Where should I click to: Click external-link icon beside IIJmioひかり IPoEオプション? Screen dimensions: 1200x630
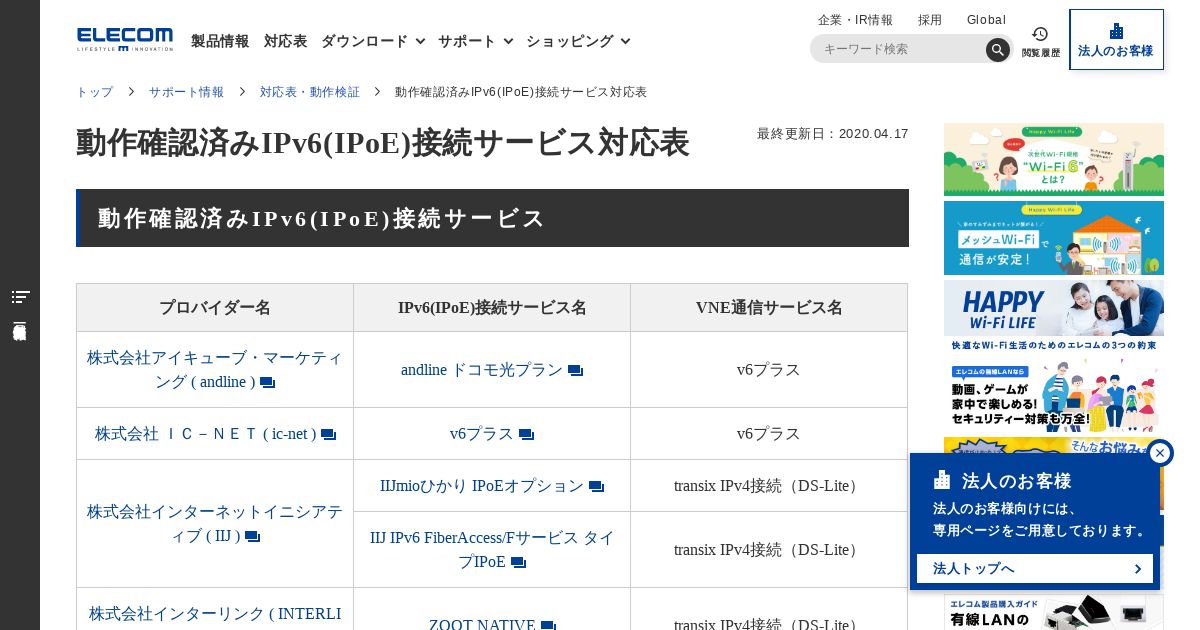tap(596, 487)
